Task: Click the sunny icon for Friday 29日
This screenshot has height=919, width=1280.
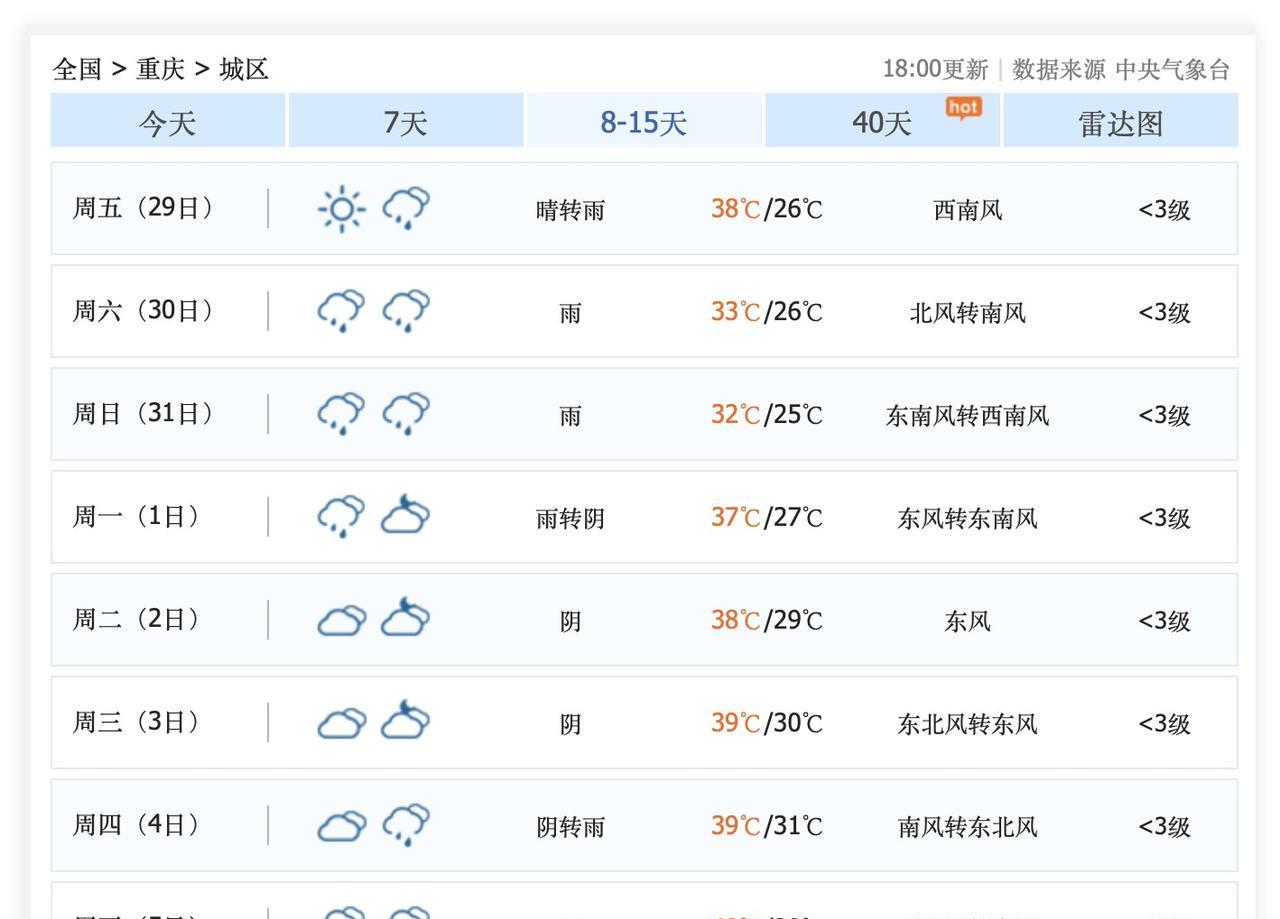Action: click(341, 209)
